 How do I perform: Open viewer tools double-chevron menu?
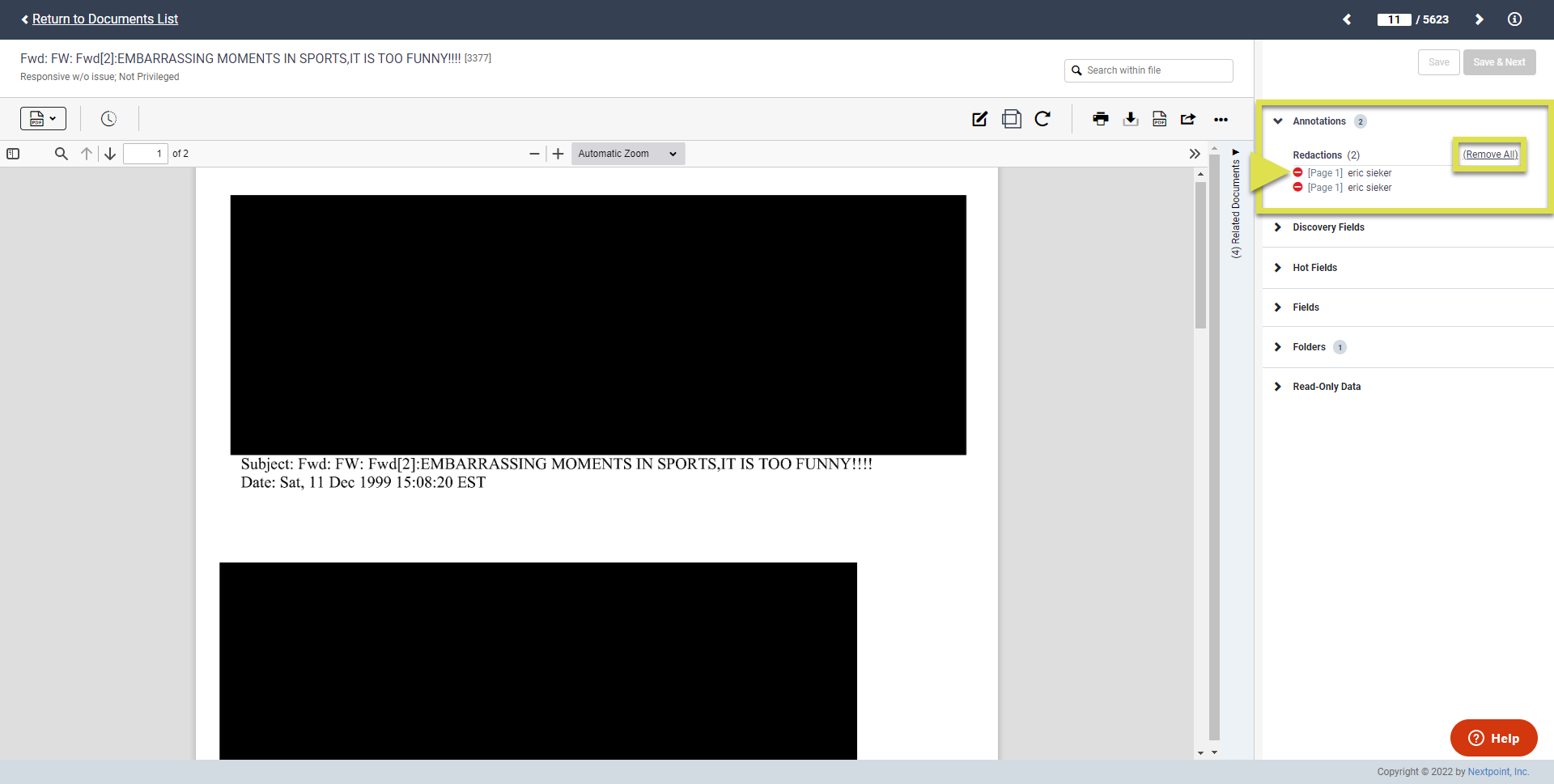(1195, 154)
